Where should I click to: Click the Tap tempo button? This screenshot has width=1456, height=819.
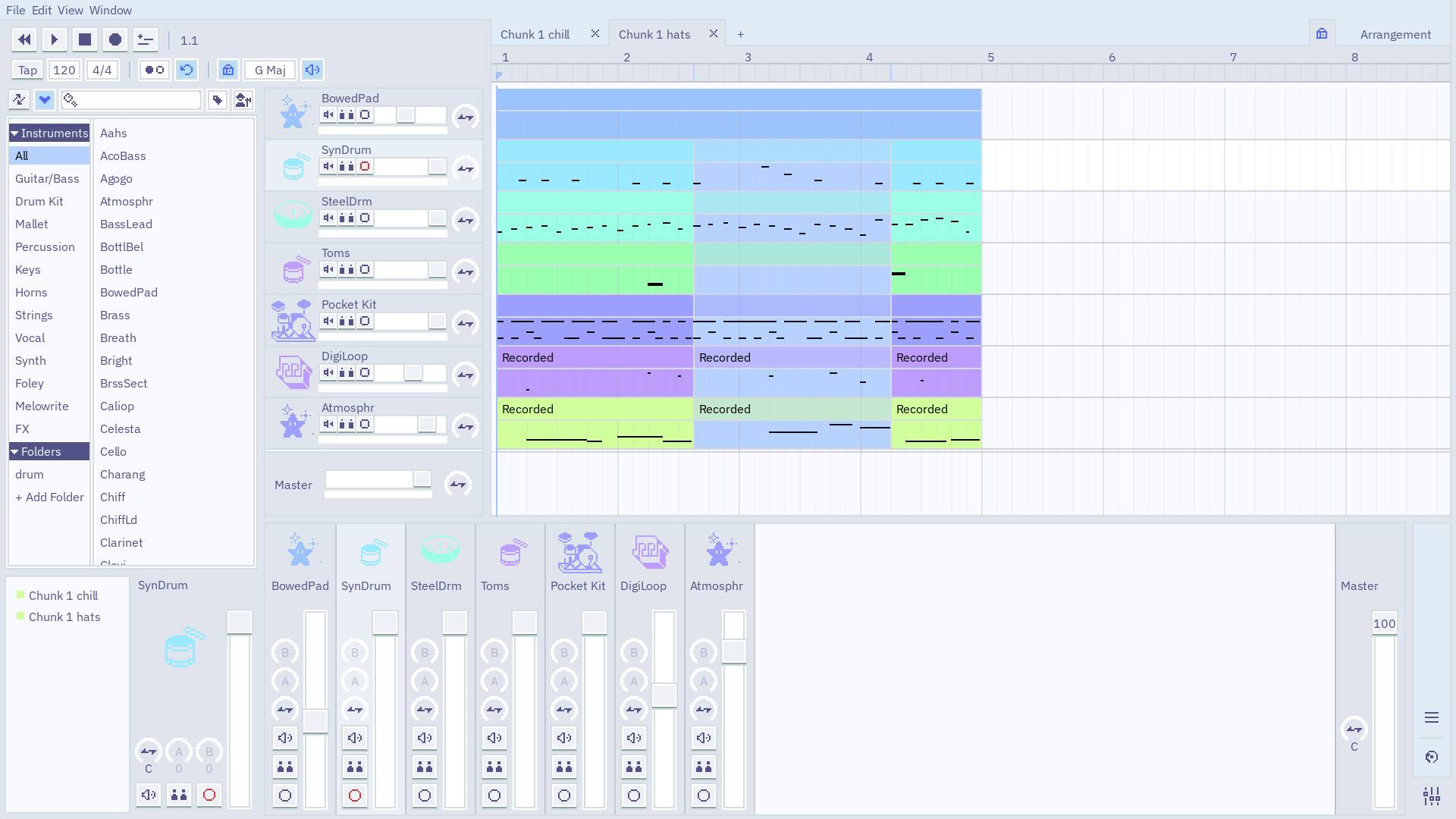coord(27,70)
